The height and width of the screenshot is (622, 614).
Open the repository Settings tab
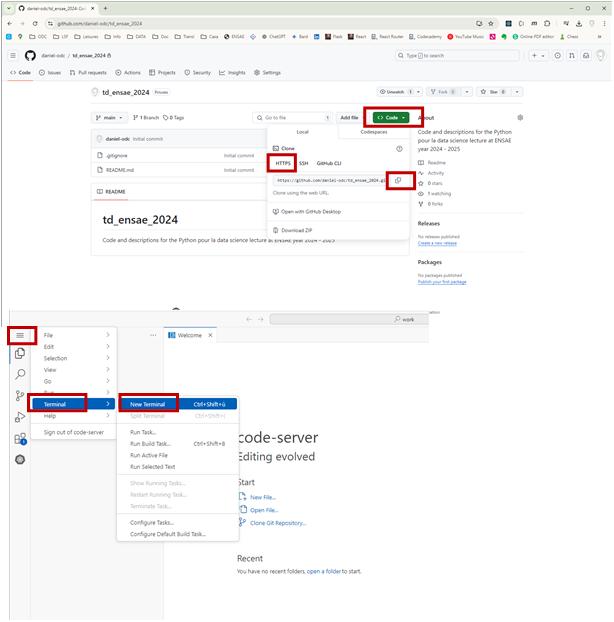point(267,73)
